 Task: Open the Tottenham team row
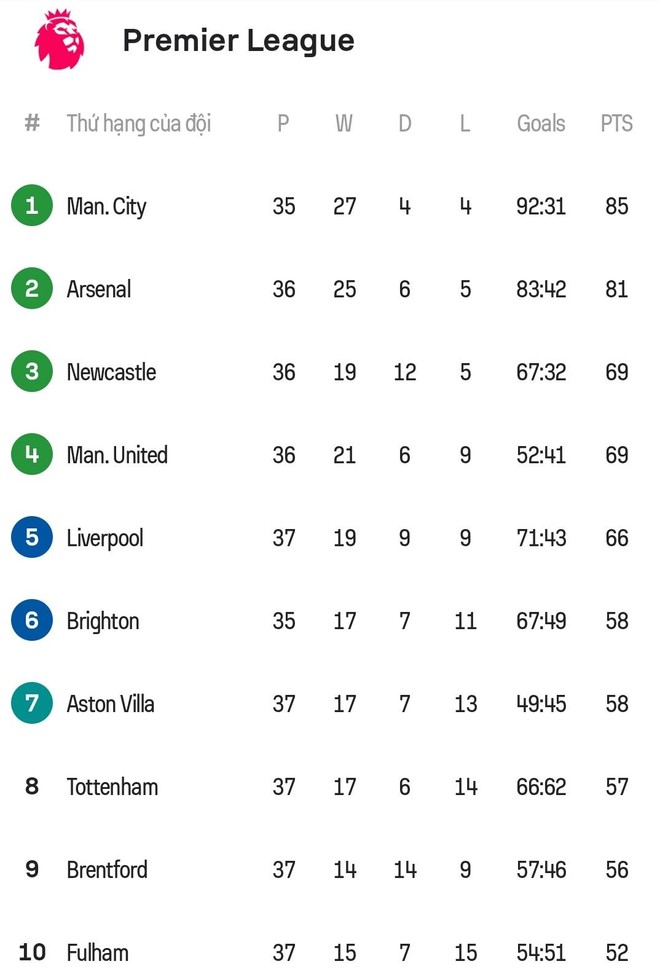[x=112, y=787]
